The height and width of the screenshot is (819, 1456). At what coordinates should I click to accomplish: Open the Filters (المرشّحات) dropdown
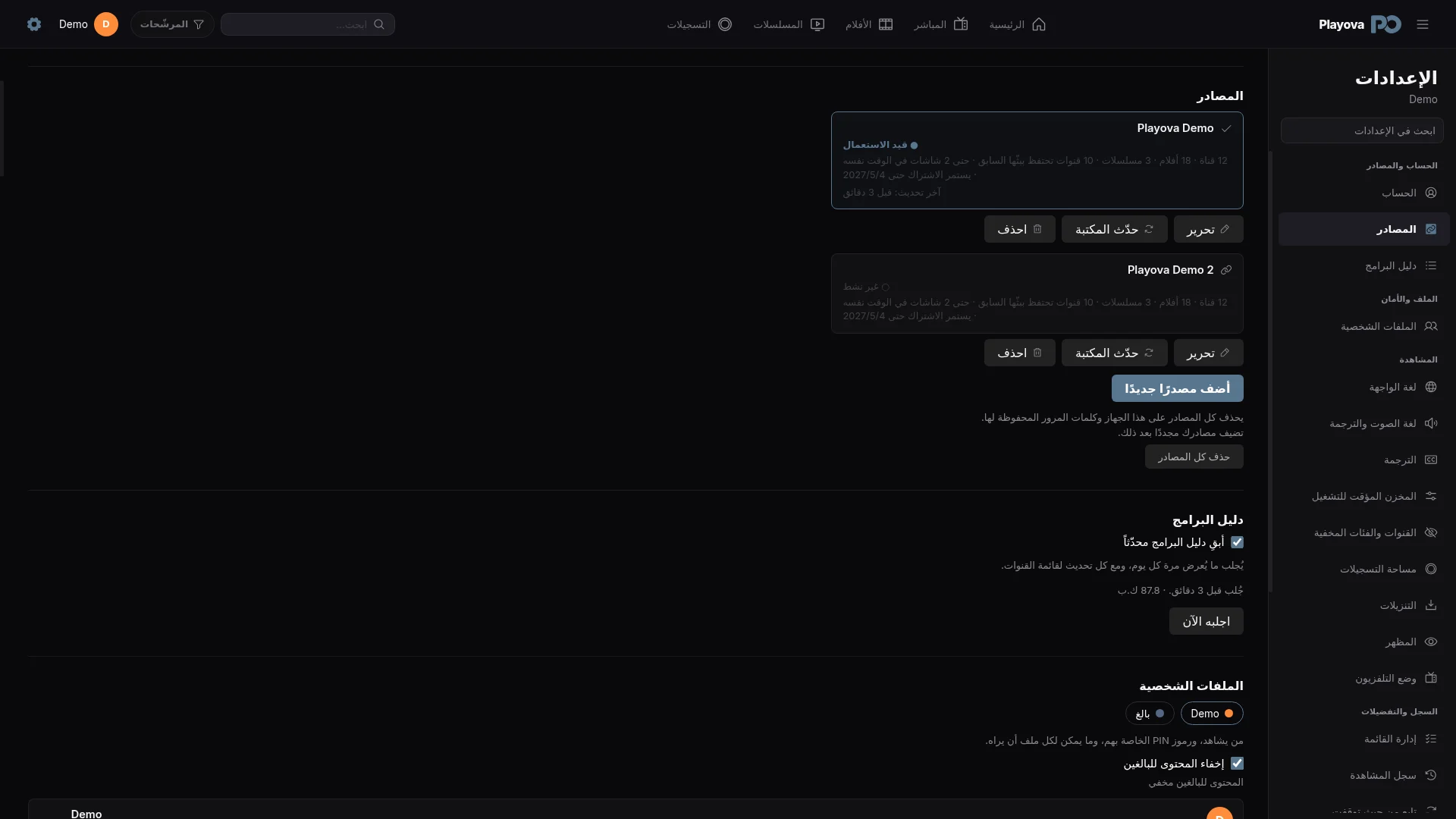[x=172, y=24]
